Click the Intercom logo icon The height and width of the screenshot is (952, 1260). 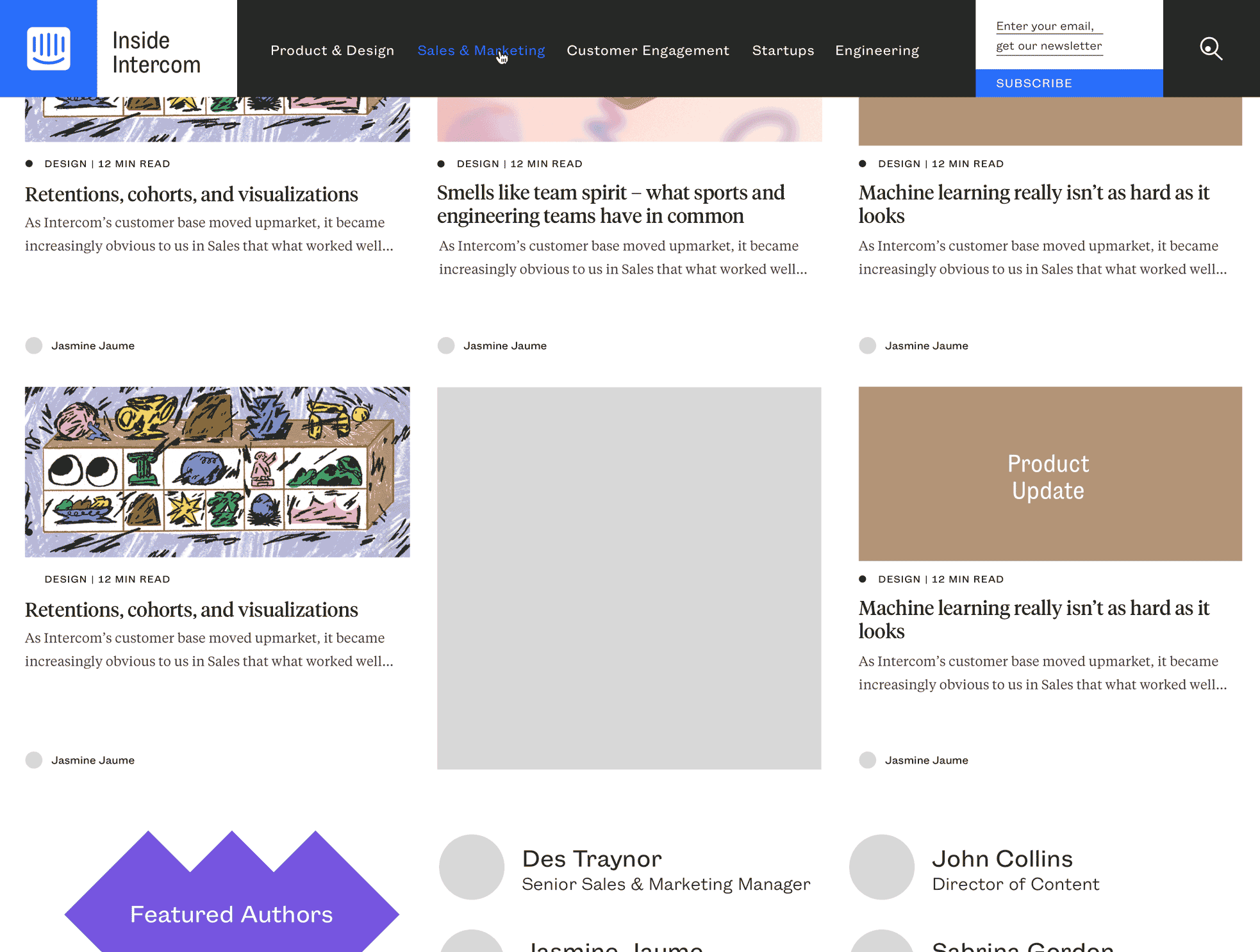(x=49, y=49)
